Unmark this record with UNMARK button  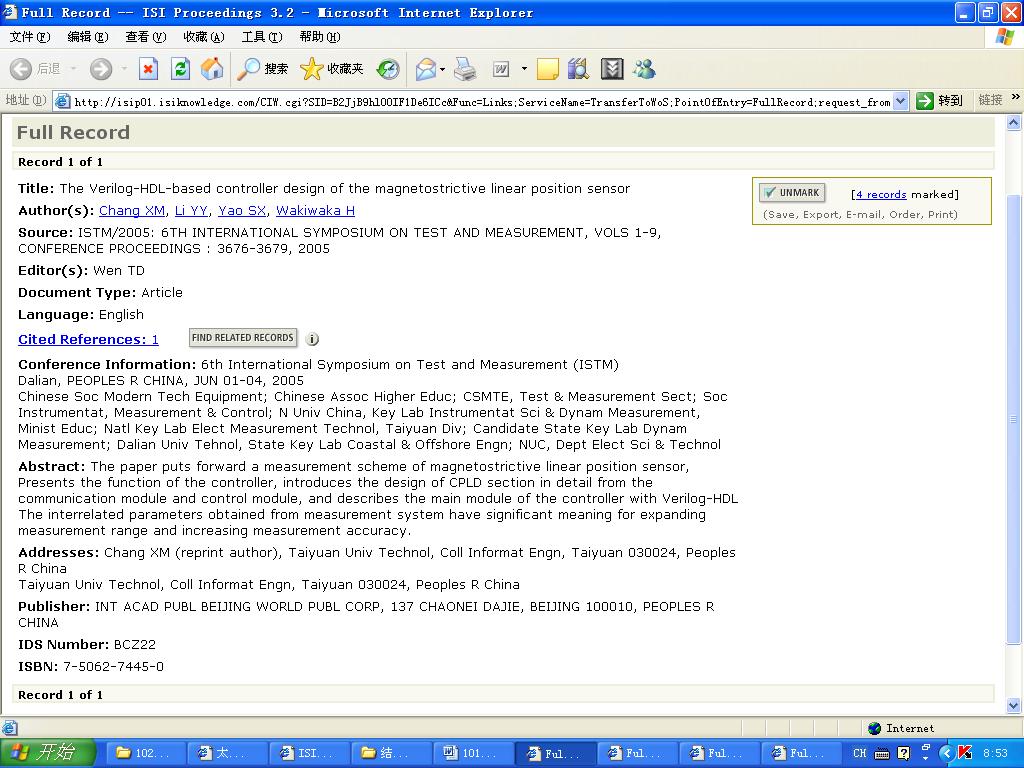790,193
